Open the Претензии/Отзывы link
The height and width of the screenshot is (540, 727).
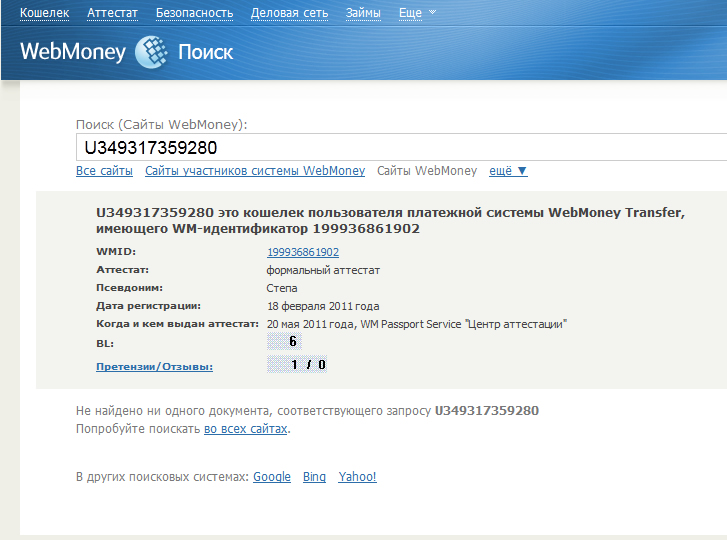pyautogui.click(x=154, y=367)
